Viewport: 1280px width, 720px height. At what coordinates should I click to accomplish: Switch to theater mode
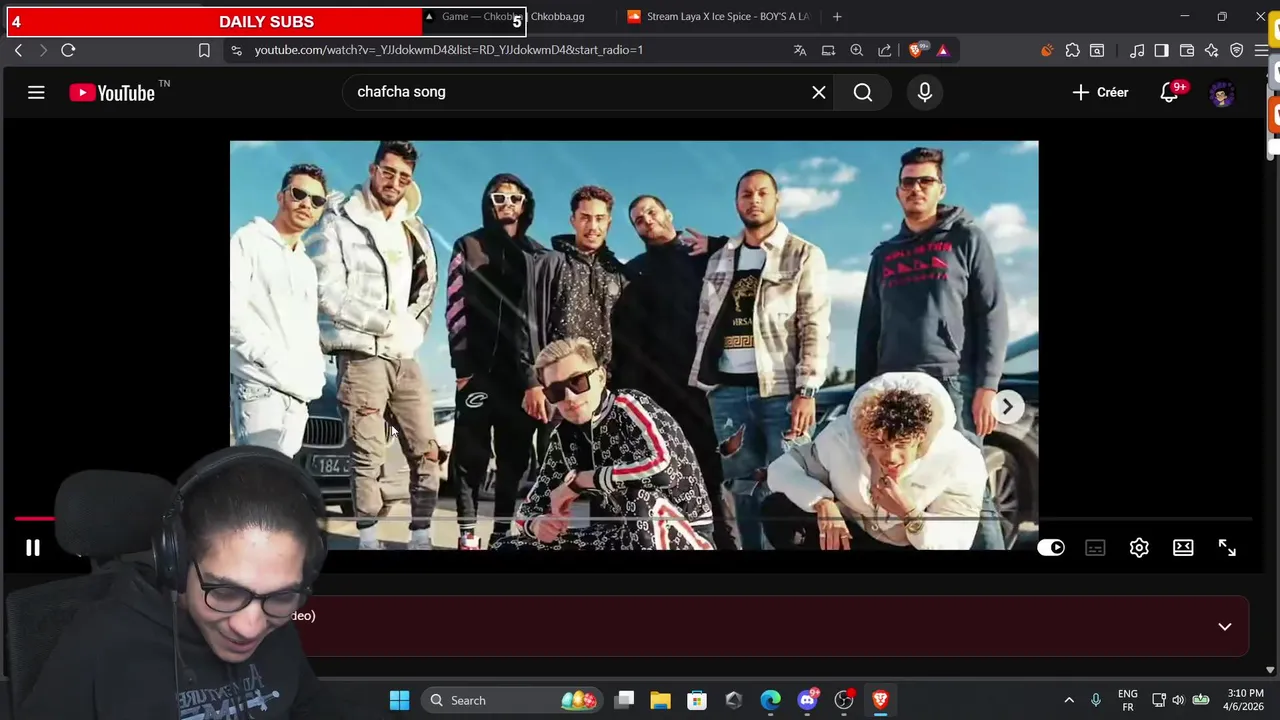click(x=1183, y=548)
